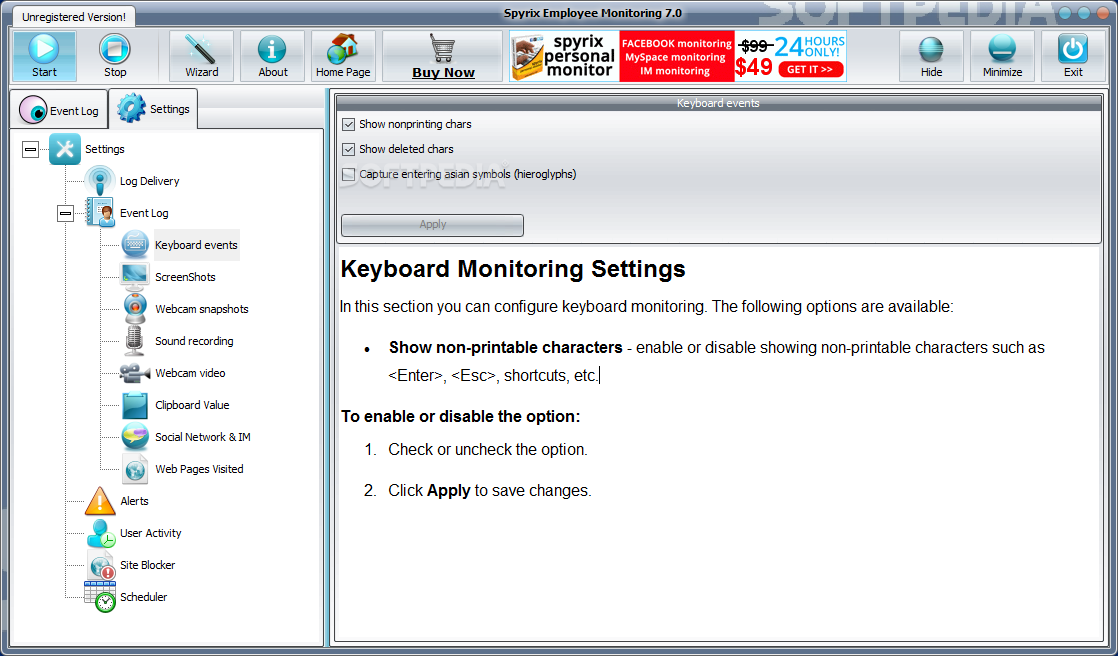This screenshot has height=656, width=1118.
Task: Start monitoring with the Start button
Action: tap(44, 56)
